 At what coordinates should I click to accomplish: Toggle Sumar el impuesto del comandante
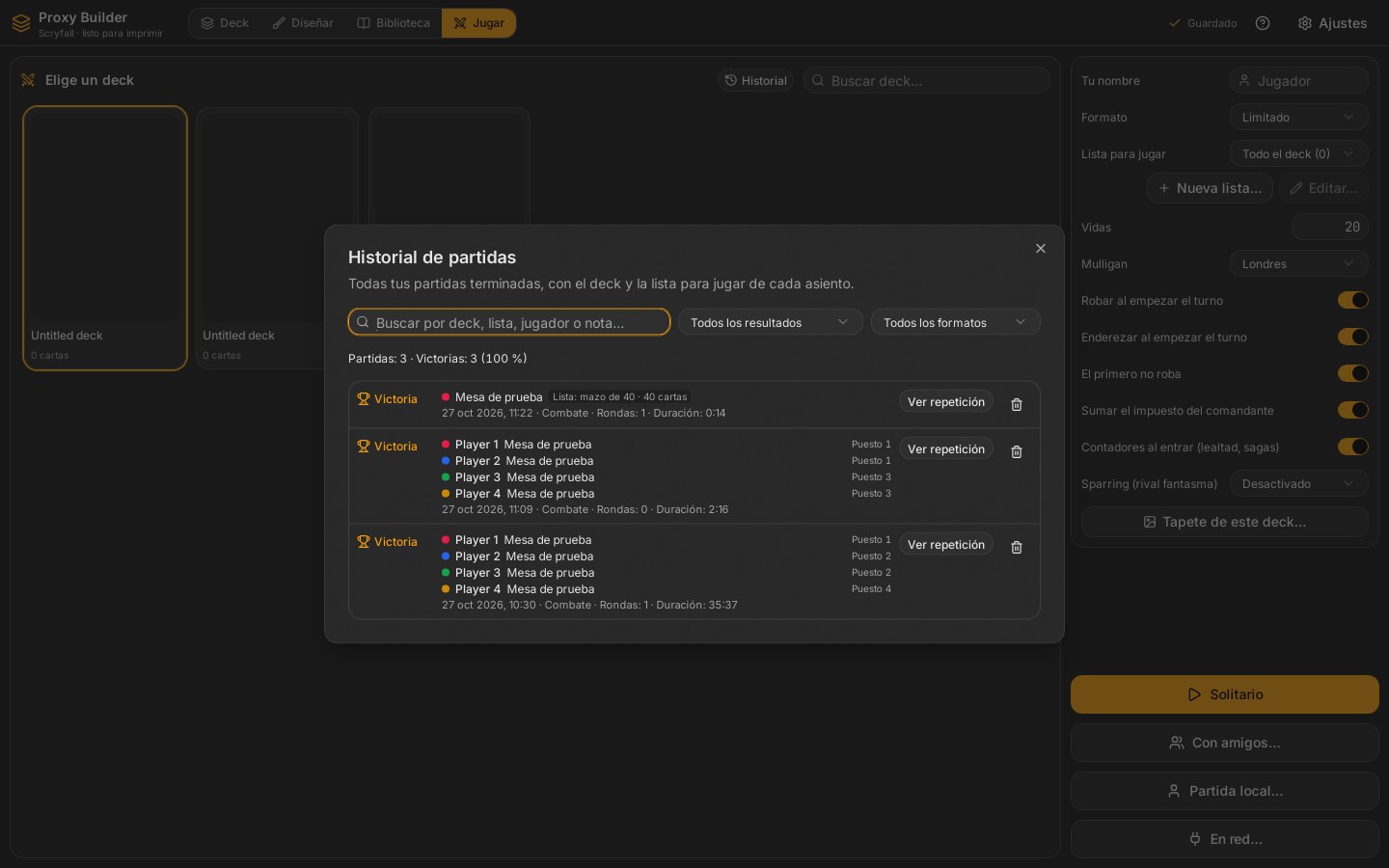(1352, 410)
